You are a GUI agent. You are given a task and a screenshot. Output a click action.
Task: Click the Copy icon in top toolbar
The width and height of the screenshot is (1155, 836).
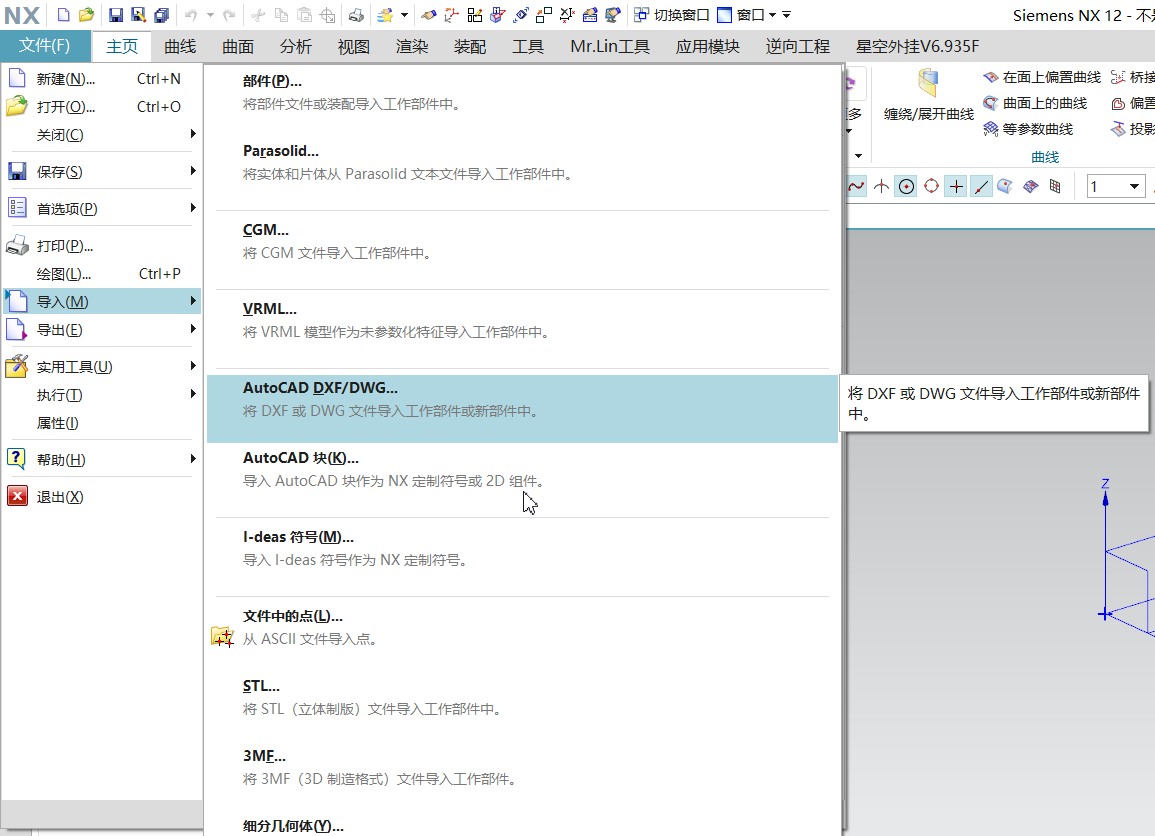(x=281, y=15)
